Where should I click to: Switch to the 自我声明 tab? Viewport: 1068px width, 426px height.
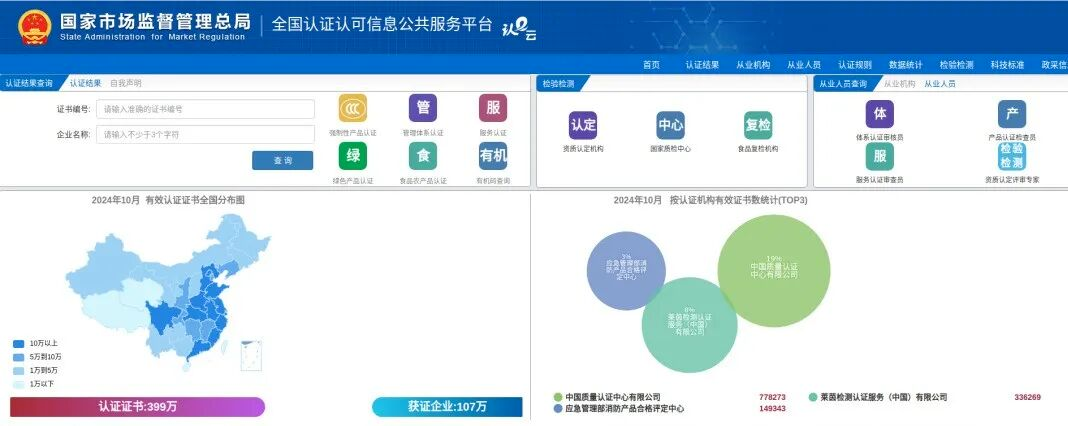point(126,83)
